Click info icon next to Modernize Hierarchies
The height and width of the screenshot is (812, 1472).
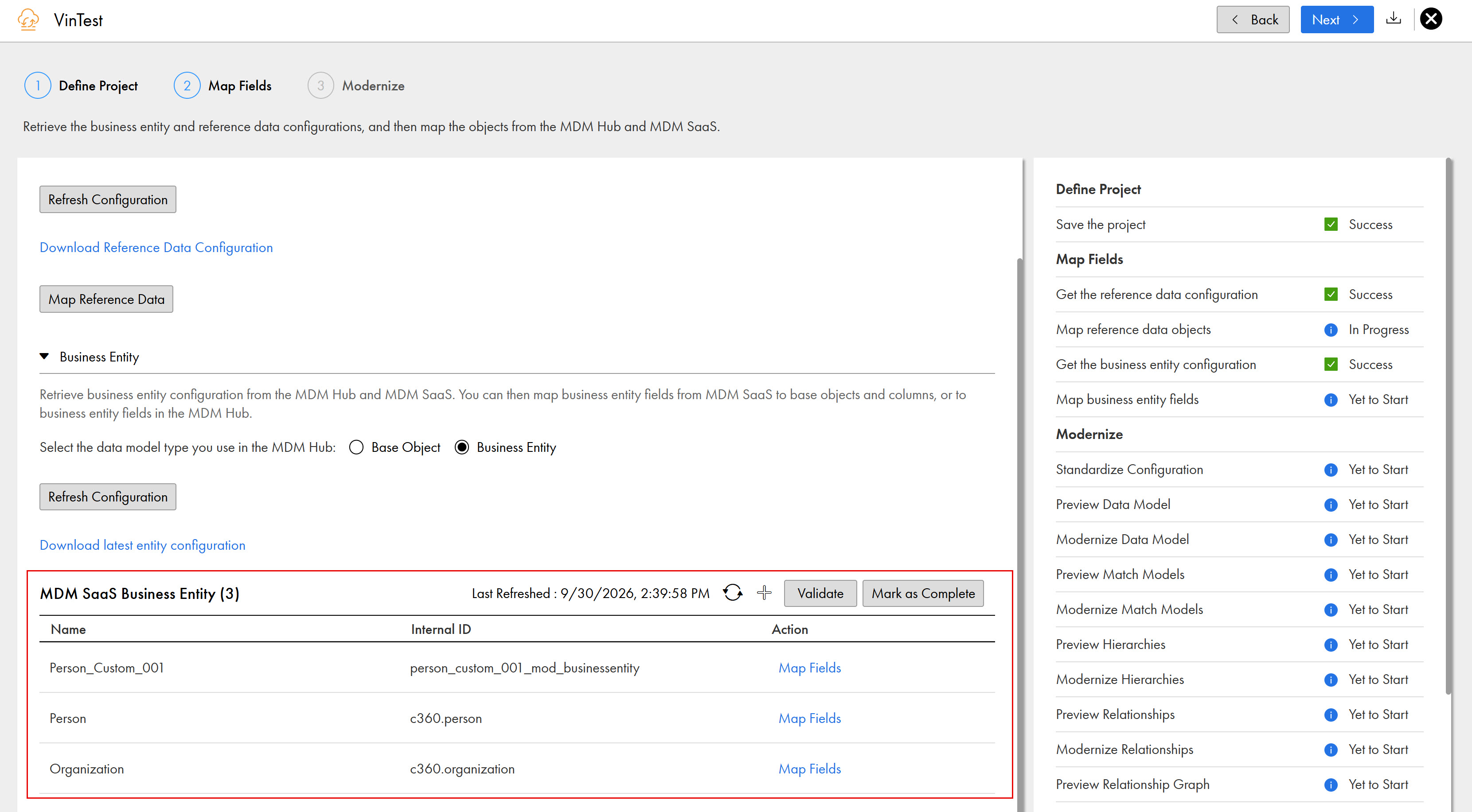tap(1331, 680)
